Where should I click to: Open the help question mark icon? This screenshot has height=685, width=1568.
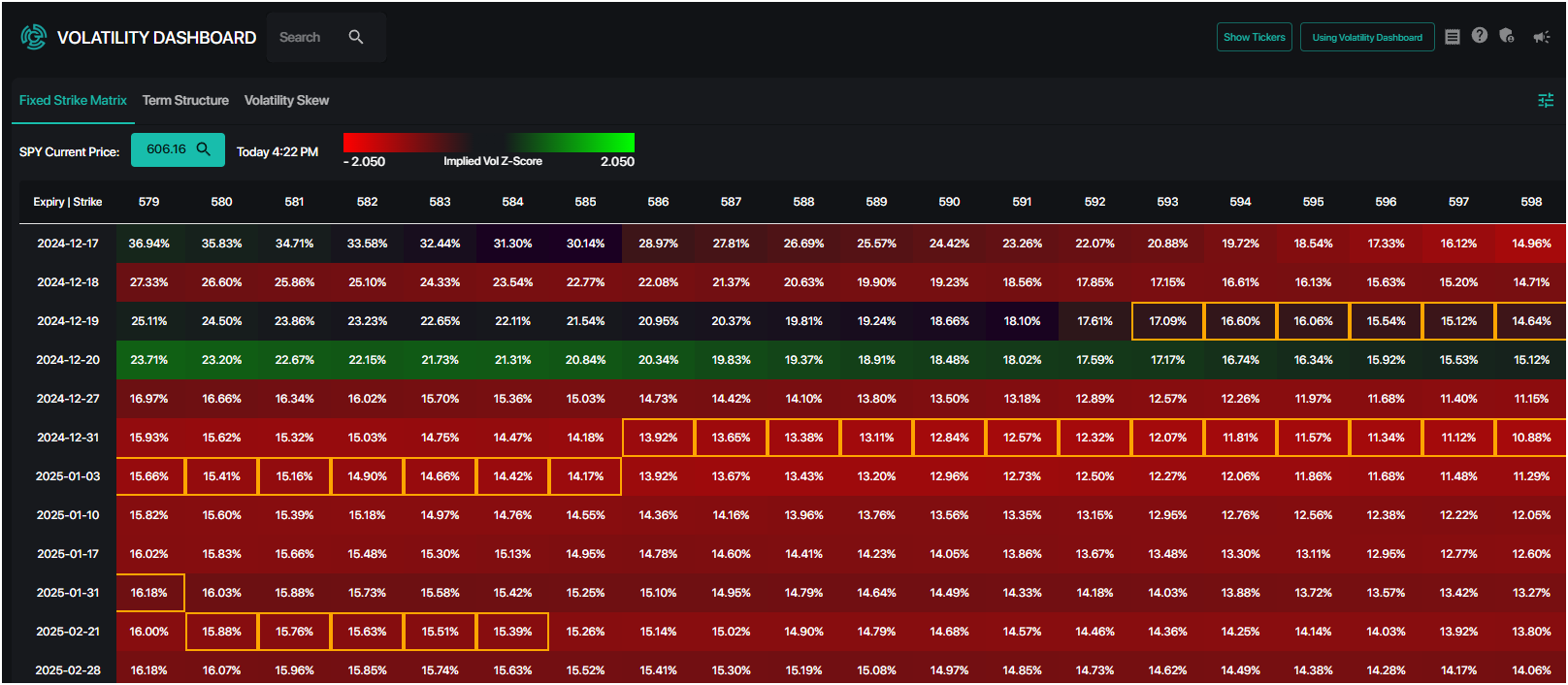pos(1479,36)
